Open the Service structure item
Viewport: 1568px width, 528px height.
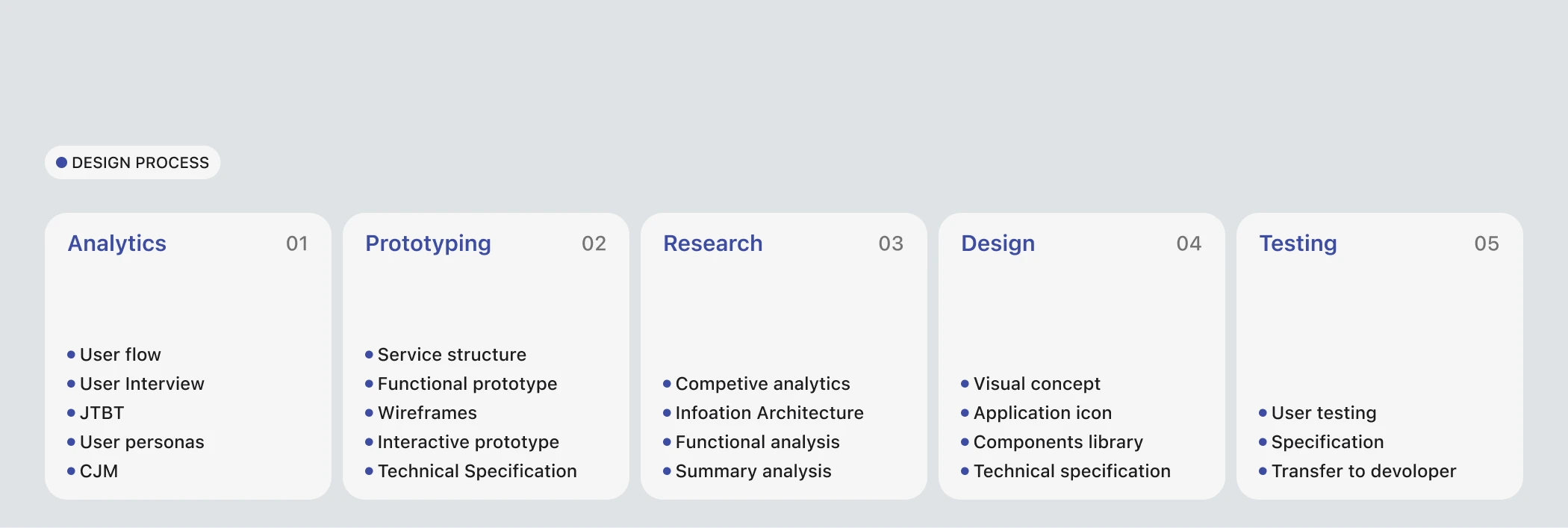click(x=451, y=355)
